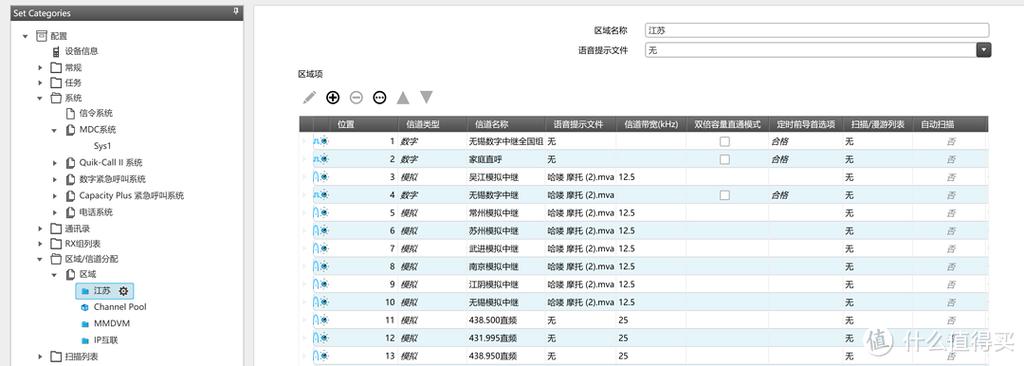
Task: Toggle dual capacity checkbox for 家庭直呼 row
Action: [x=725, y=159]
